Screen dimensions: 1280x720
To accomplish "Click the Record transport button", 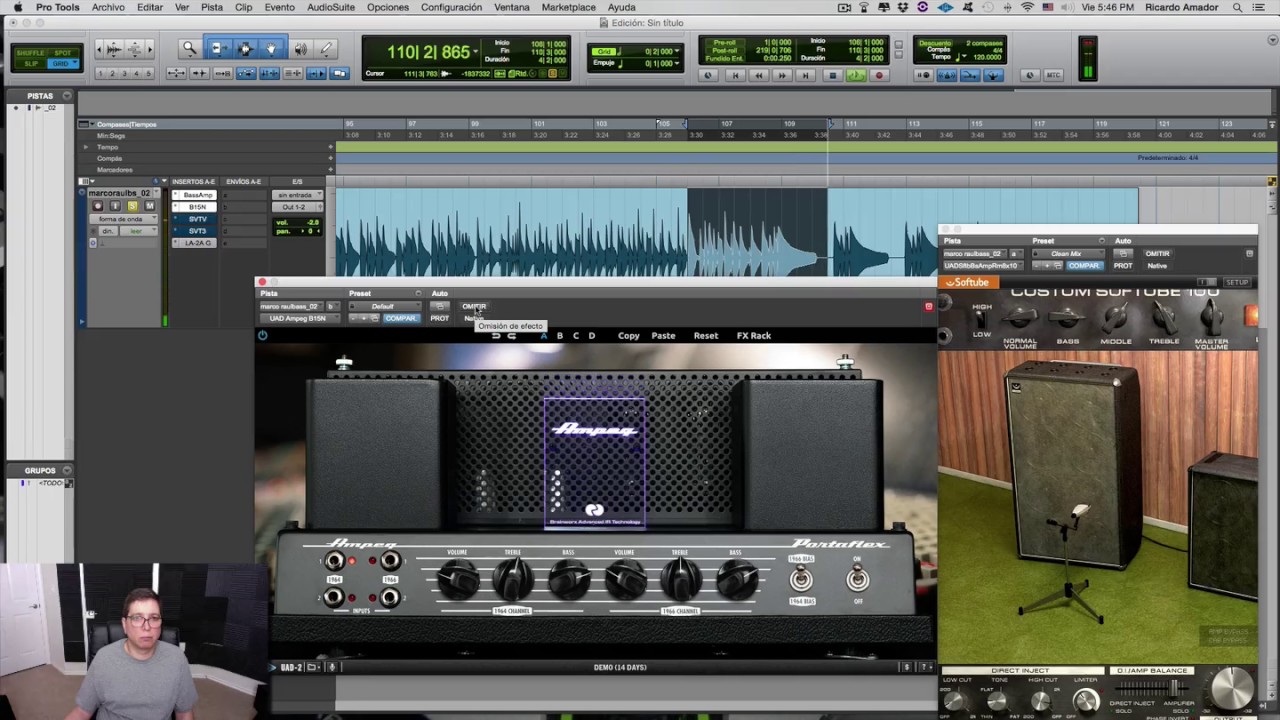I will tap(879, 75).
